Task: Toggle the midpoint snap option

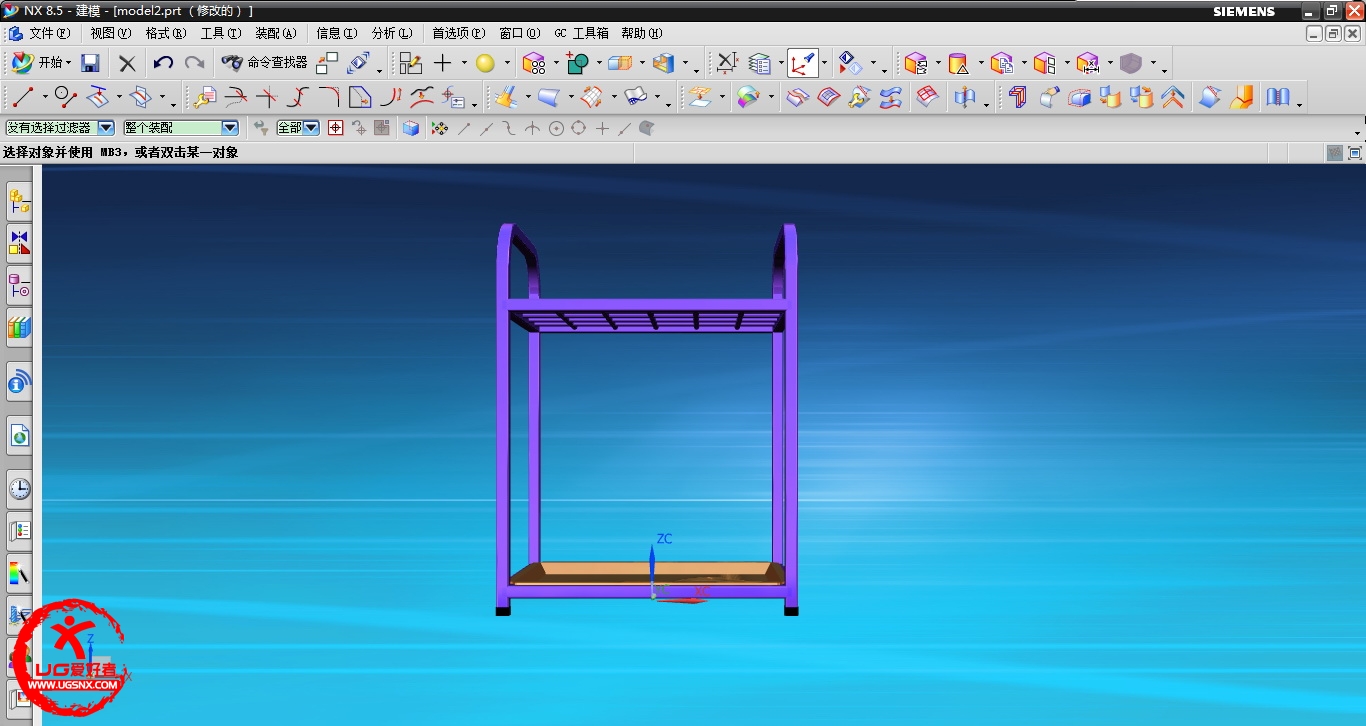Action: click(x=486, y=128)
